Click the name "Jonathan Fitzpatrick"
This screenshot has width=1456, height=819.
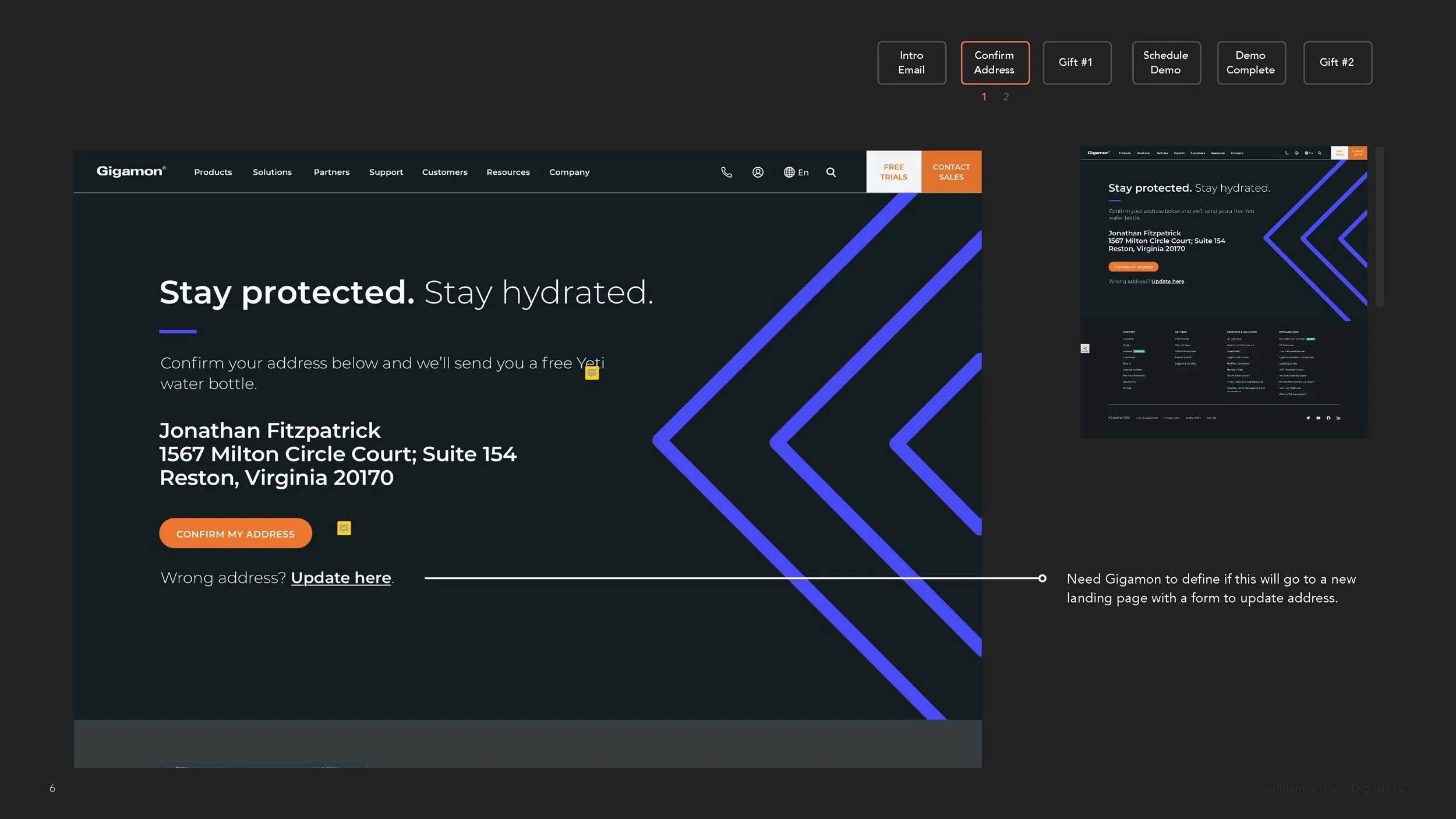click(x=270, y=430)
